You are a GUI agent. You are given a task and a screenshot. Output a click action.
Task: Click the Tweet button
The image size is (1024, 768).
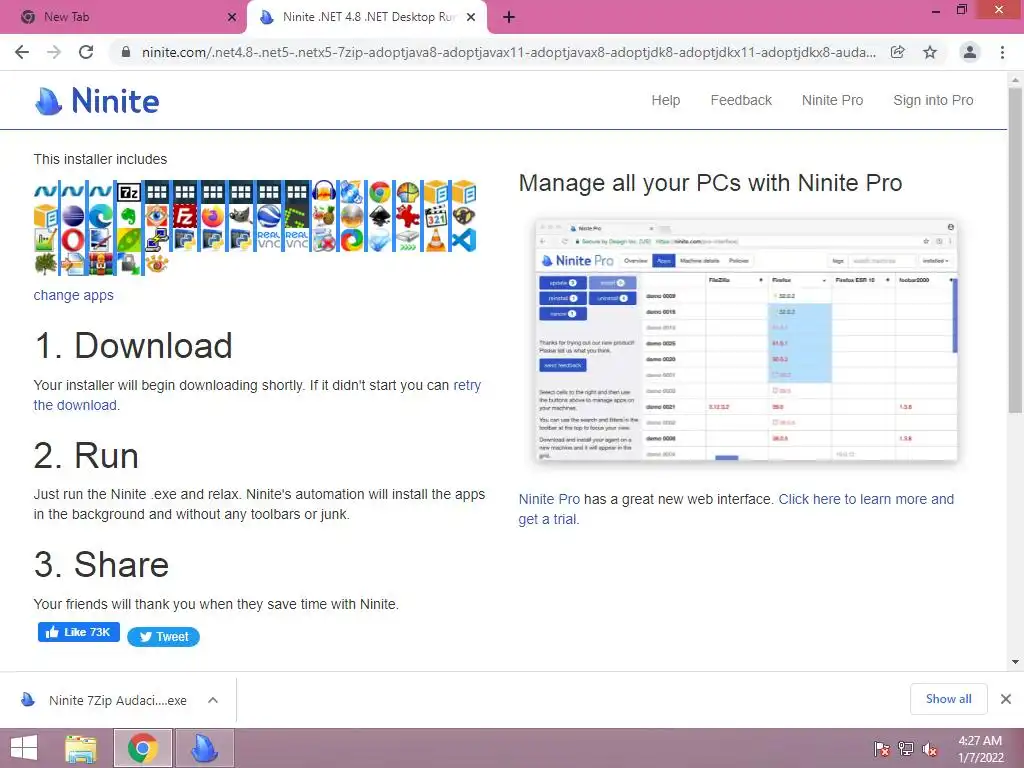163,637
